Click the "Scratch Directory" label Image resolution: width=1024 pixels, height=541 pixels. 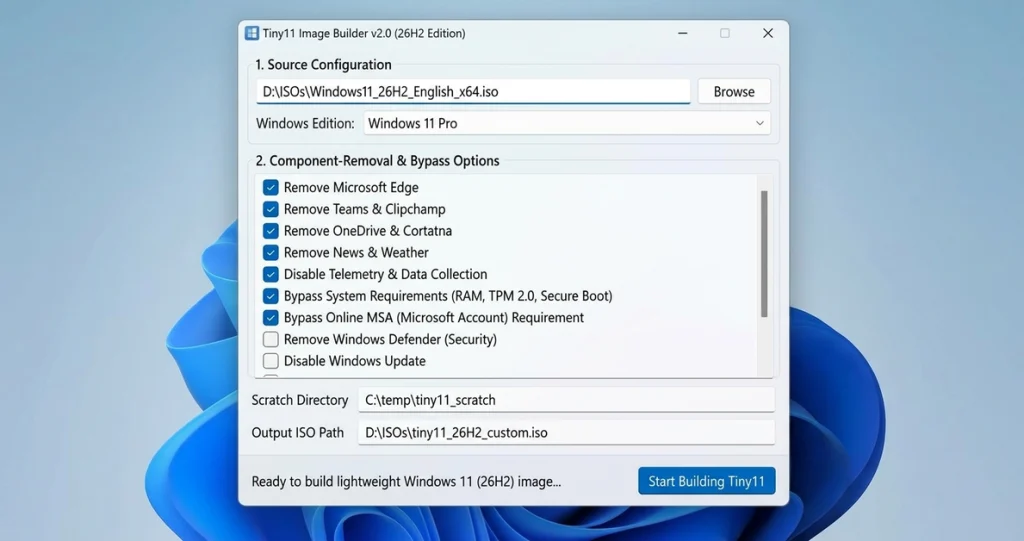[x=300, y=400]
